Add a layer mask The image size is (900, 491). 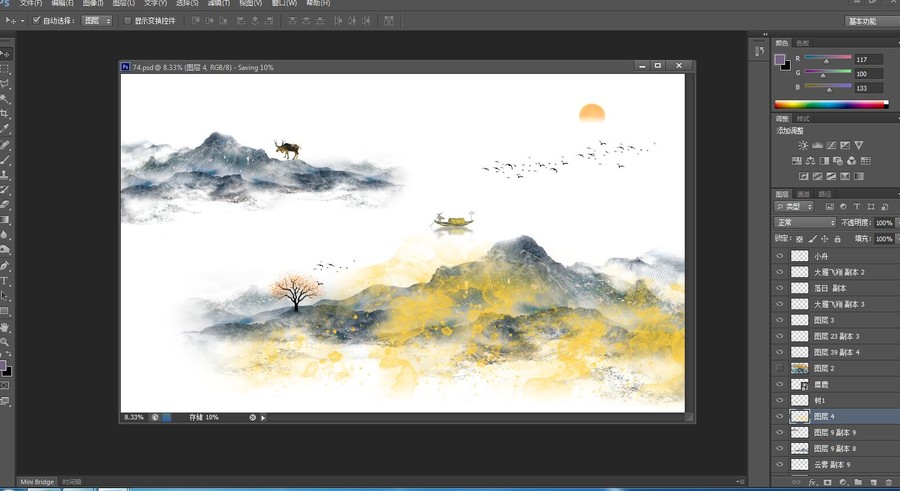point(828,482)
